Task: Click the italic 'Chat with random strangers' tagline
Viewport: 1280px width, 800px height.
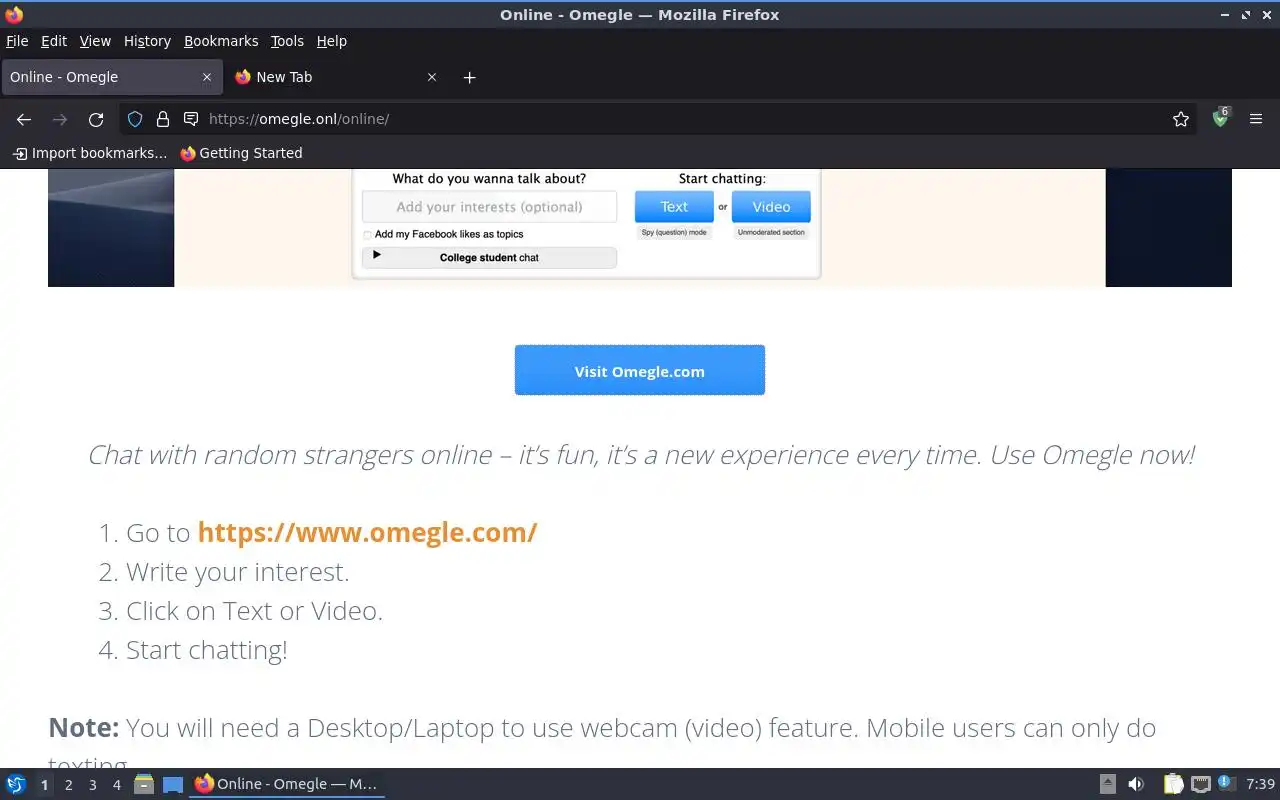Action: click(640, 455)
